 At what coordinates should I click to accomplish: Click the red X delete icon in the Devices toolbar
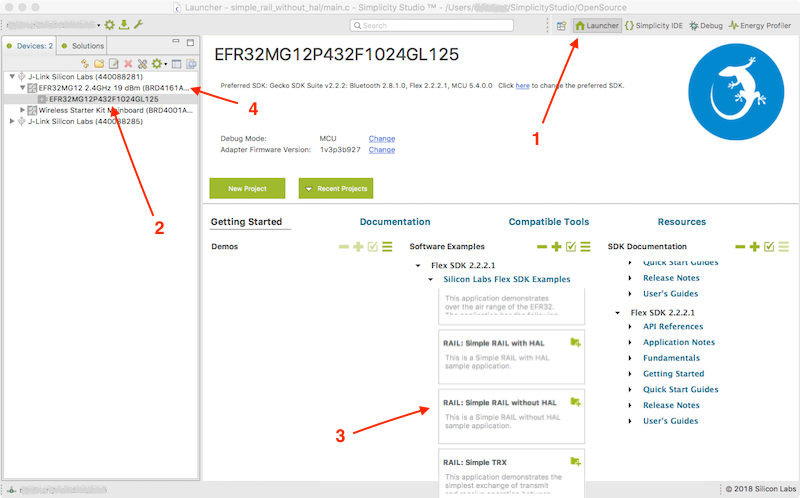pyautogui.click(x=128, y=64)
